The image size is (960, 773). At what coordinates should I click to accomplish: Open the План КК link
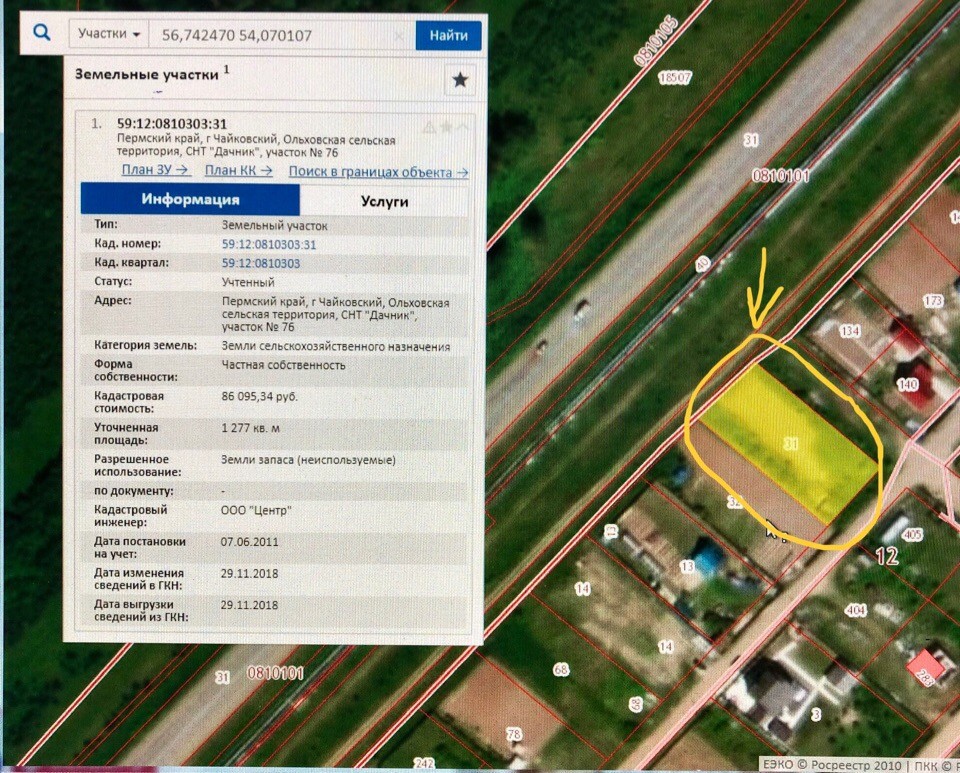[239, 171]
